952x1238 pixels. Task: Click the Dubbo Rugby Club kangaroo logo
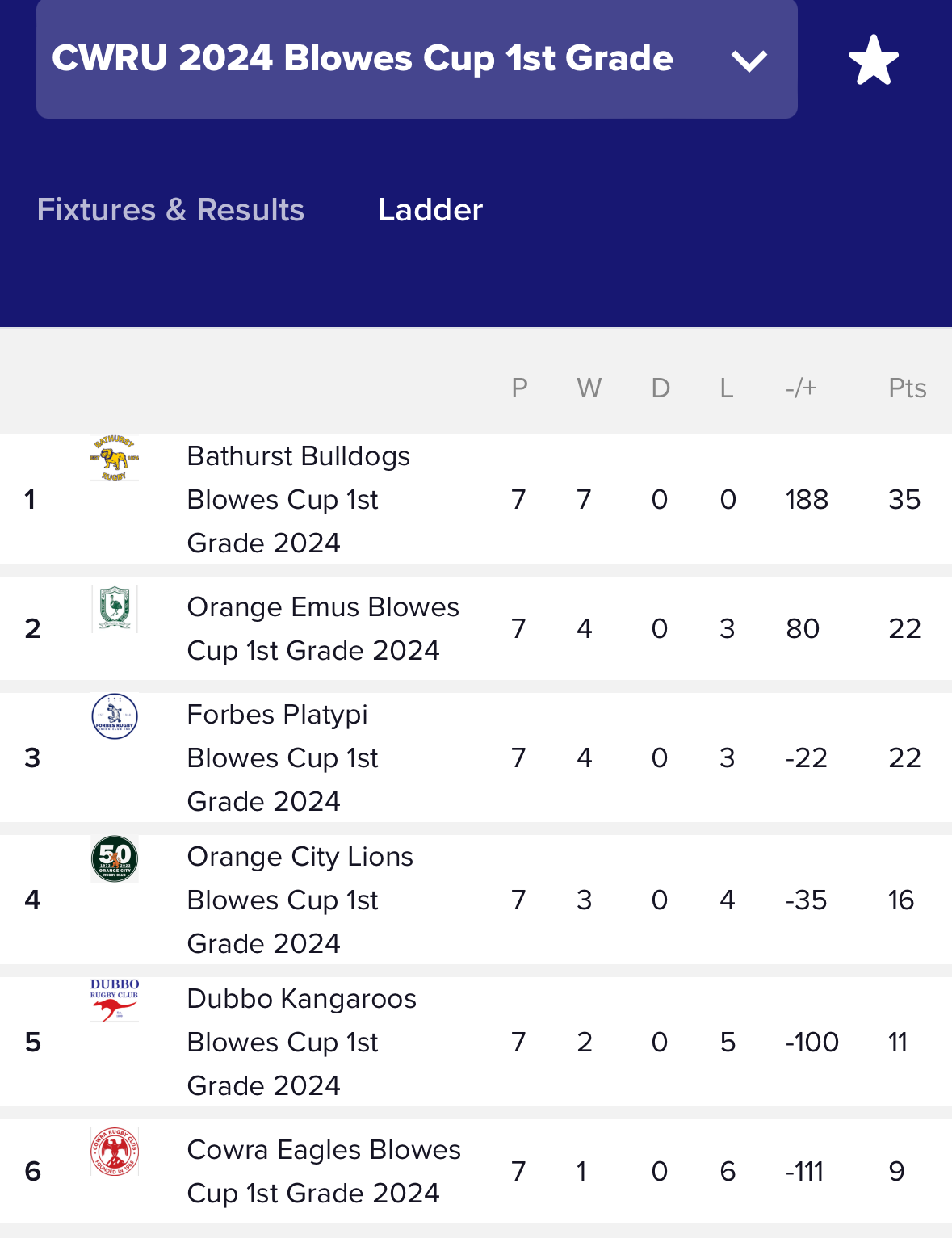point(115,1001)
